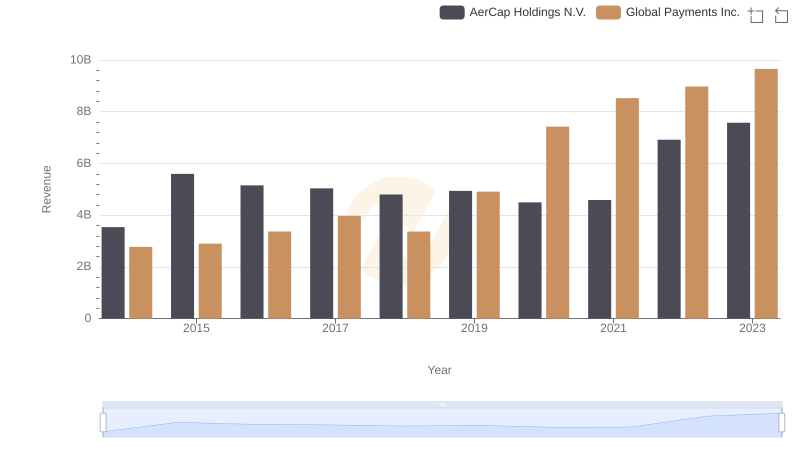This screenshot has width=800, height=461.
Task: Click the 2016 Global Payments orange bar
Action: (280, 275)
